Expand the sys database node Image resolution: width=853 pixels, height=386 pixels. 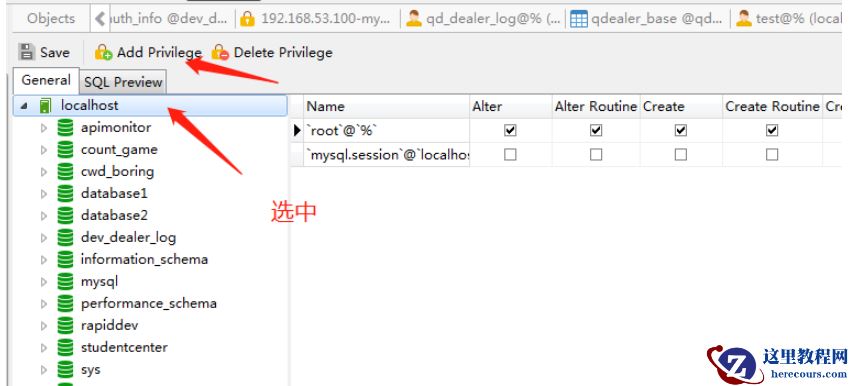[44, 370]
